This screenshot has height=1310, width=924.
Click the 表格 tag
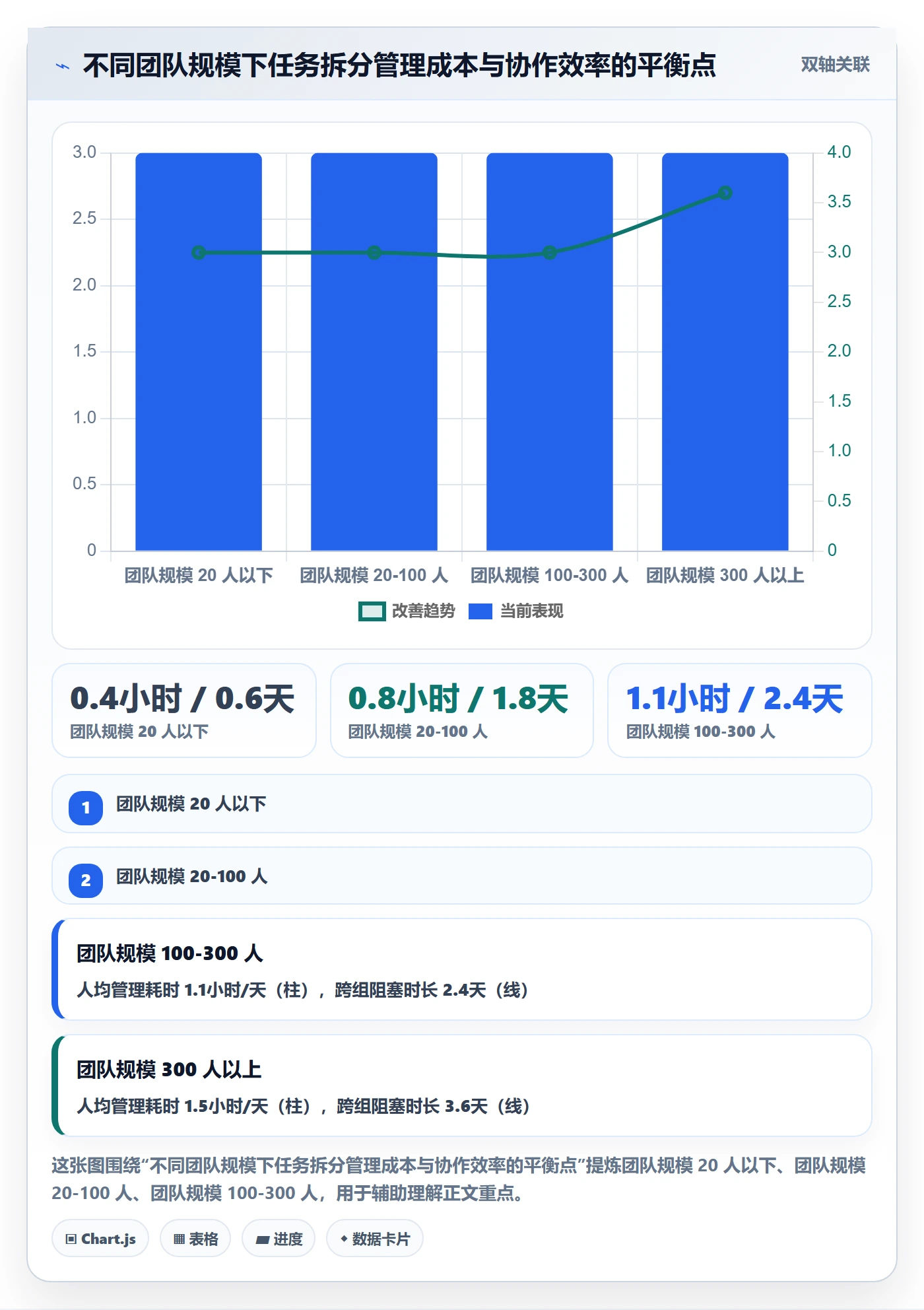(x=195, y=1239)
